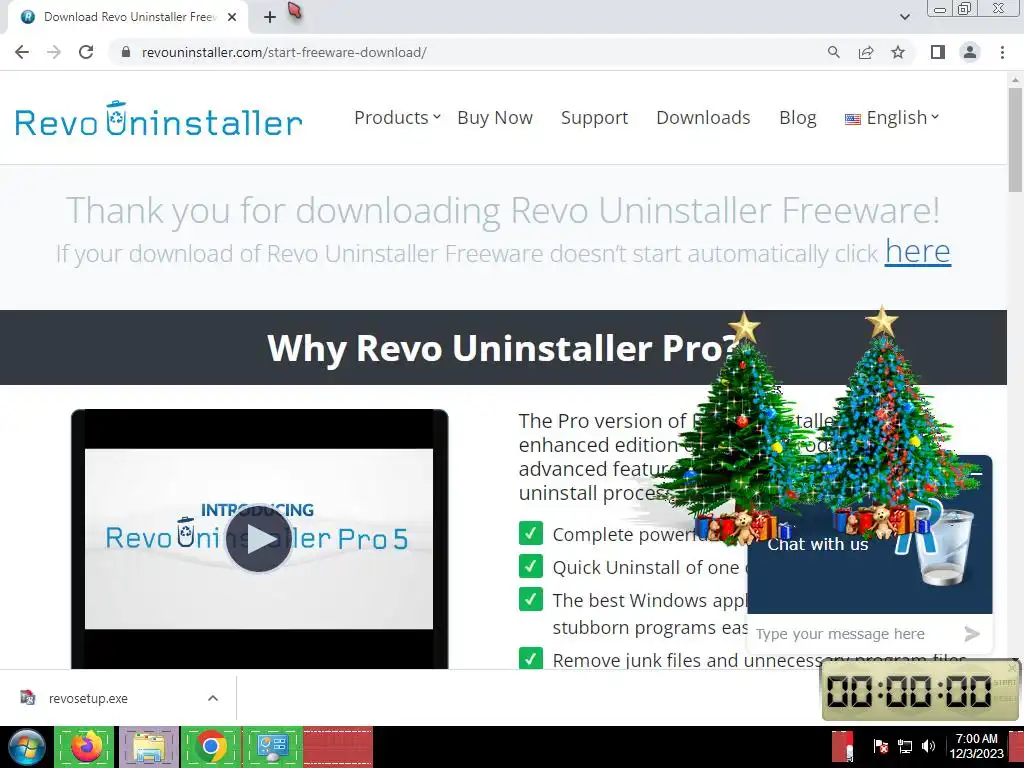This screenshot has height=768, width=1024.
Task: Click the 'Quick Uninstall' green checkmark
Action: coord(531,566)
